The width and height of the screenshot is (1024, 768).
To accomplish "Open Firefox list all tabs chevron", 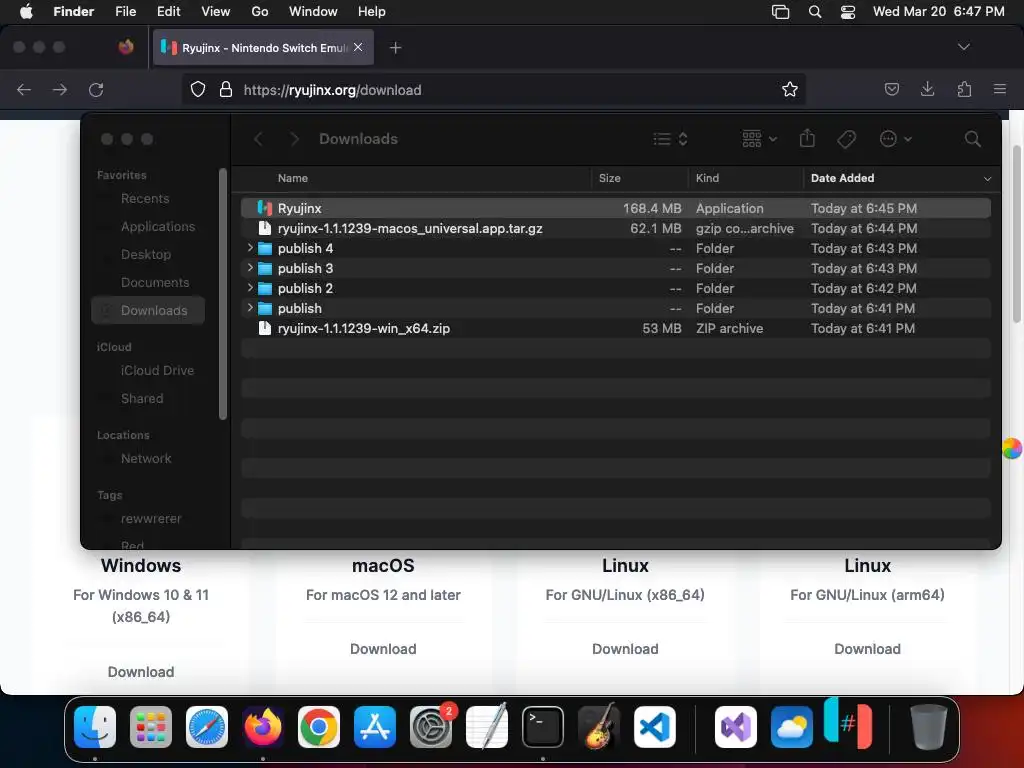I will click(963, 47).
